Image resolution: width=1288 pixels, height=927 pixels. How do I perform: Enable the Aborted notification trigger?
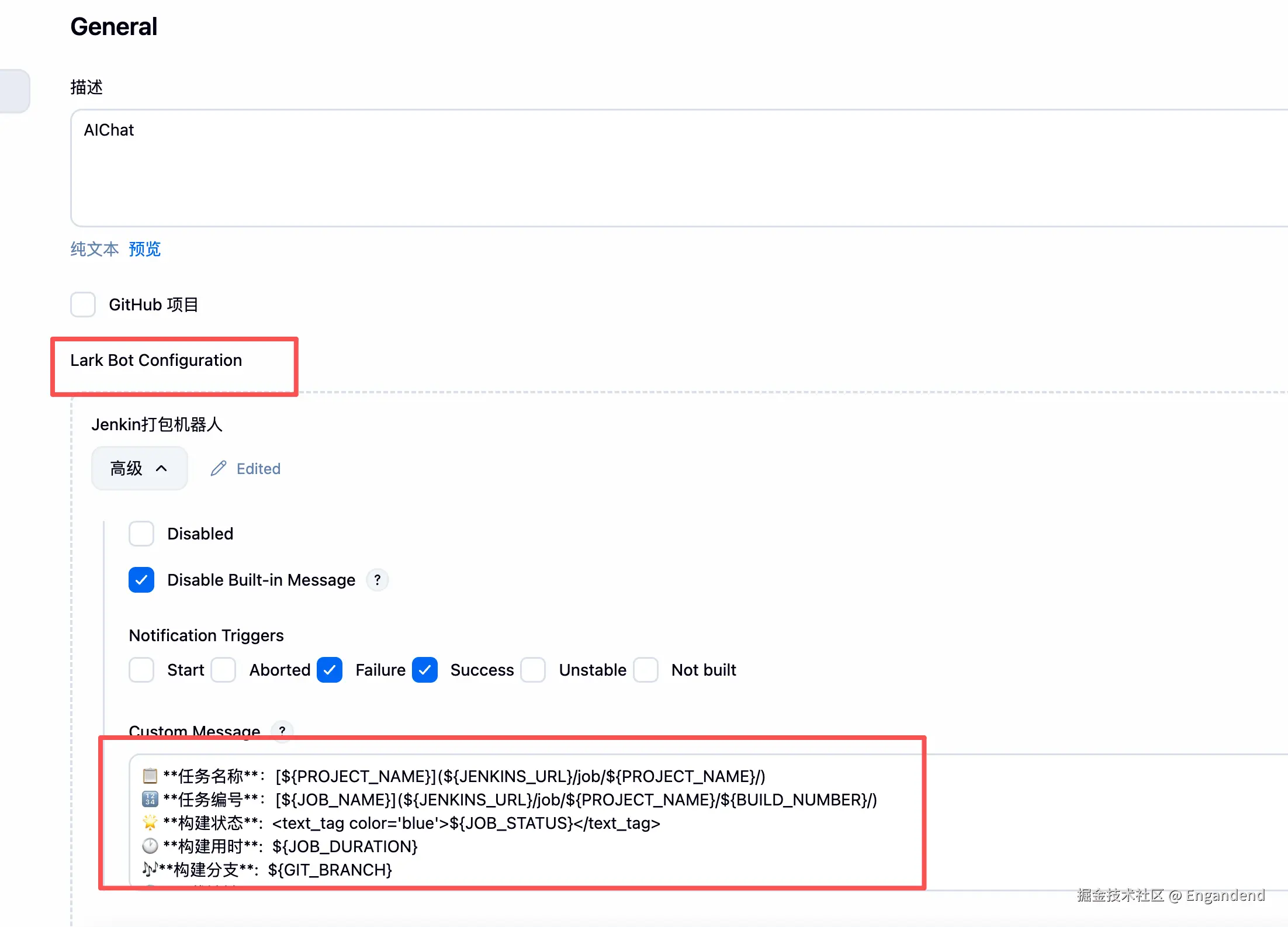(x=223, y=670)
